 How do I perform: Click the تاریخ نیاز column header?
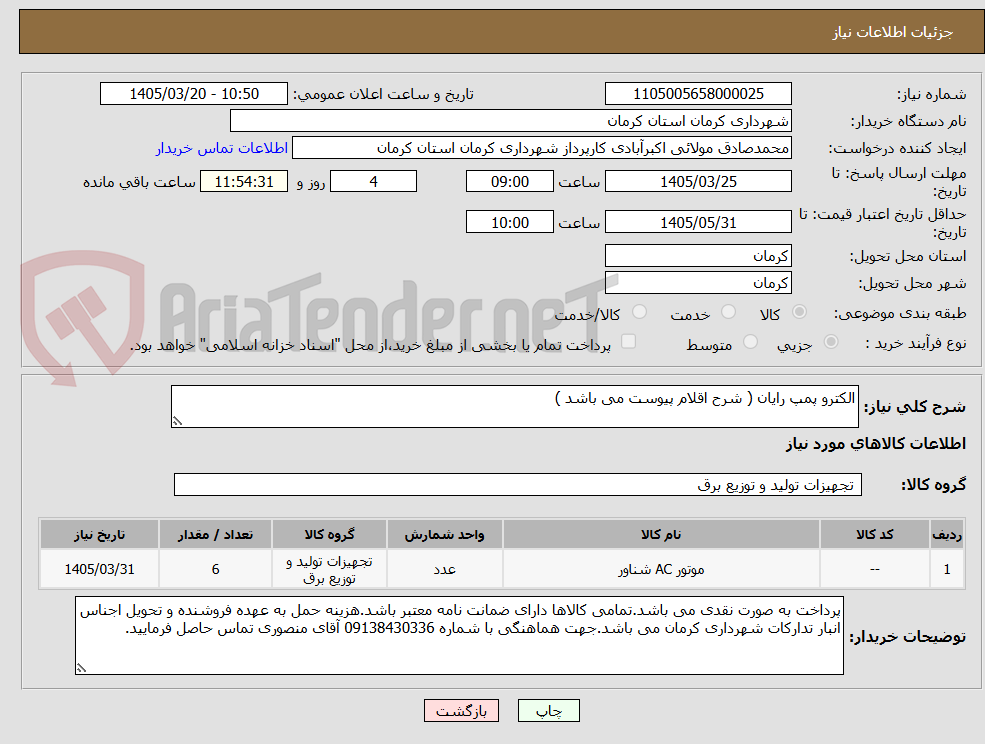(99, 534)
